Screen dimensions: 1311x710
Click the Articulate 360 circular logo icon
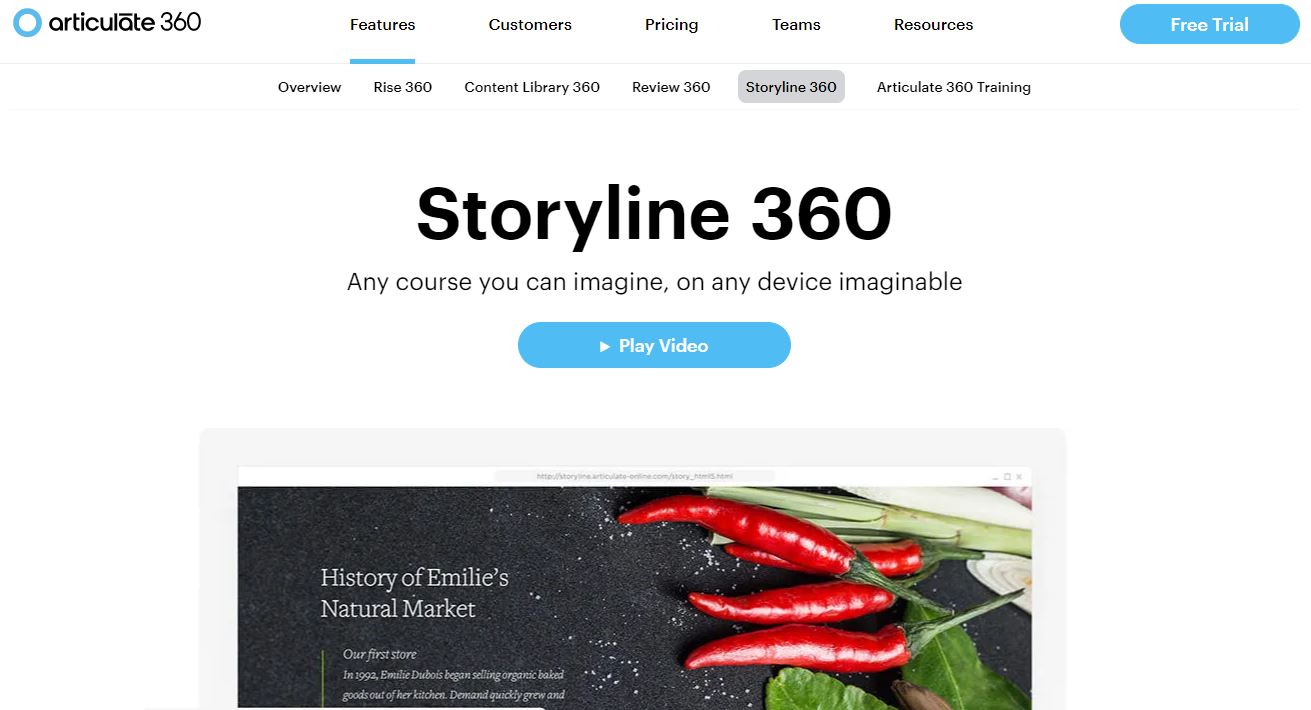coord(27,22)
